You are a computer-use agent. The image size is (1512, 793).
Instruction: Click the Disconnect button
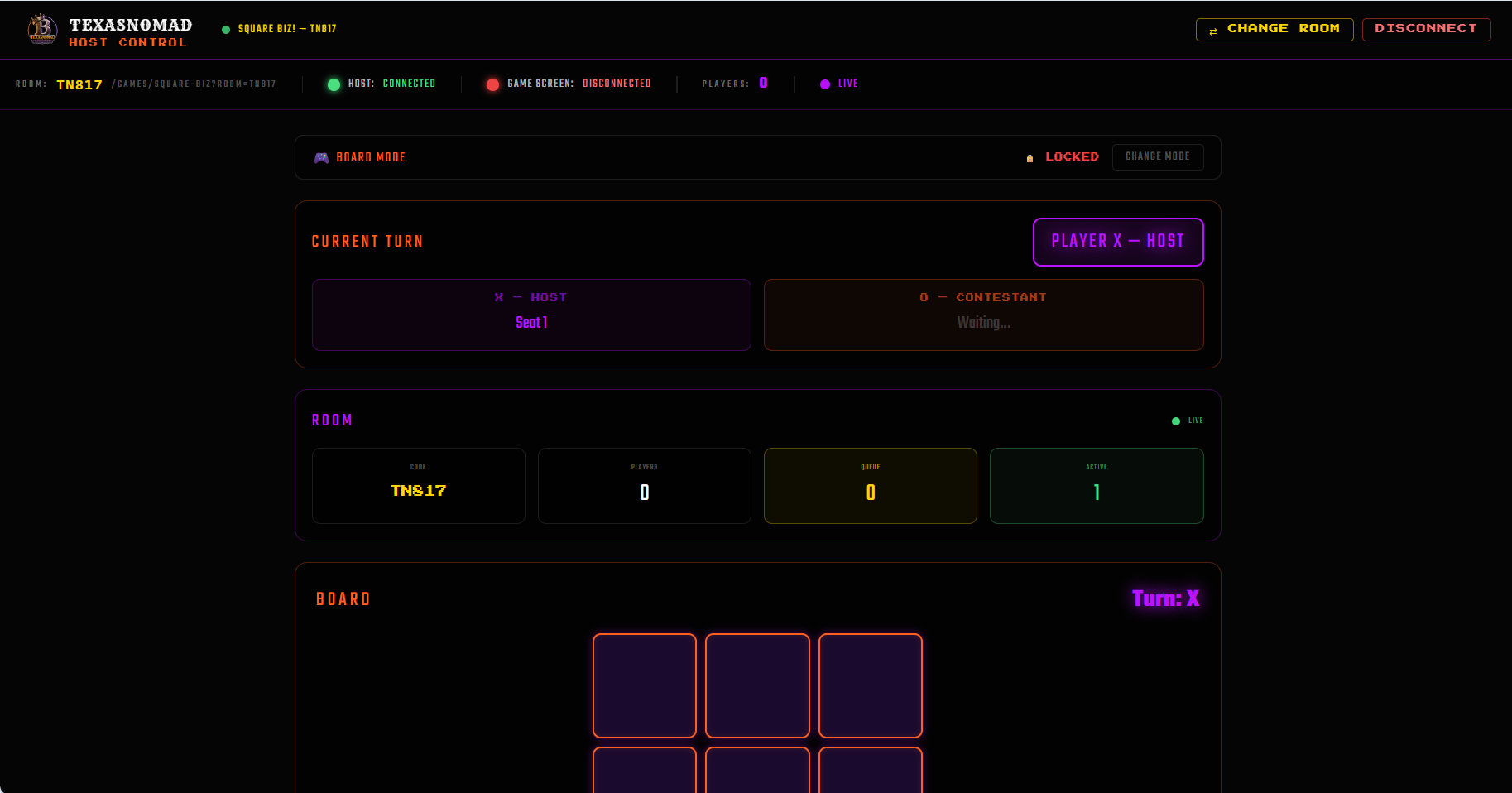(1426, 29)
